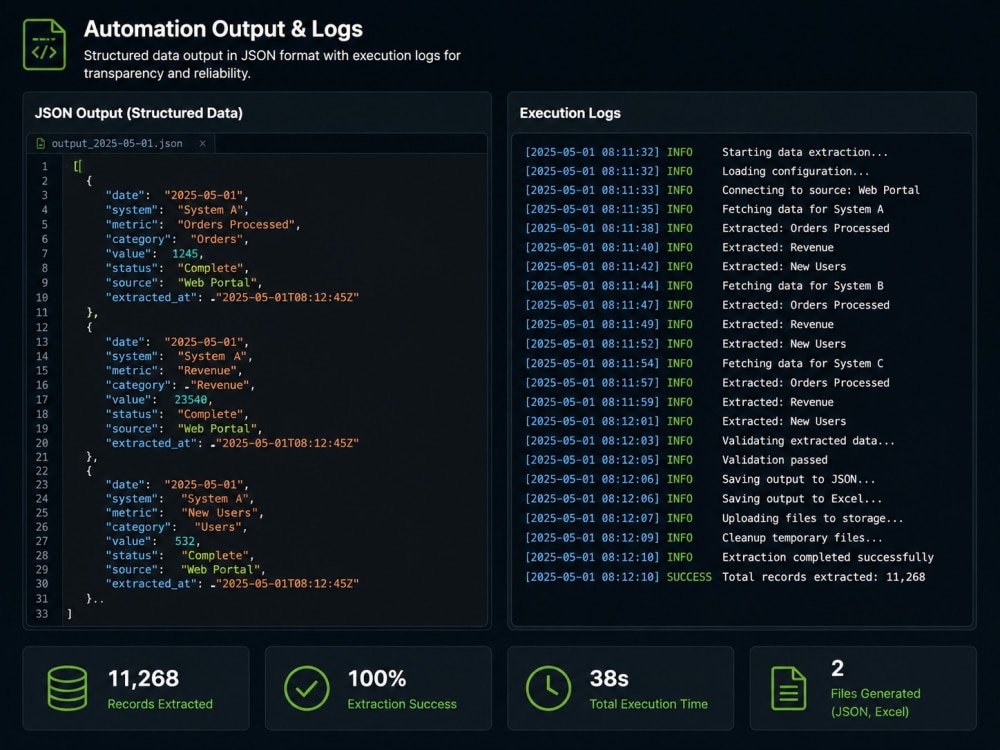Select the output_2025-05-01.json tab
The image size is (1000, 750).
point(121,143)
